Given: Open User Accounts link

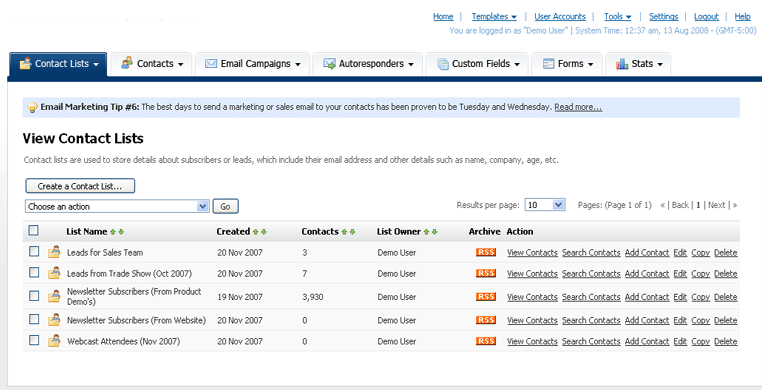Looking at the screenshot, I should (560, 17).
